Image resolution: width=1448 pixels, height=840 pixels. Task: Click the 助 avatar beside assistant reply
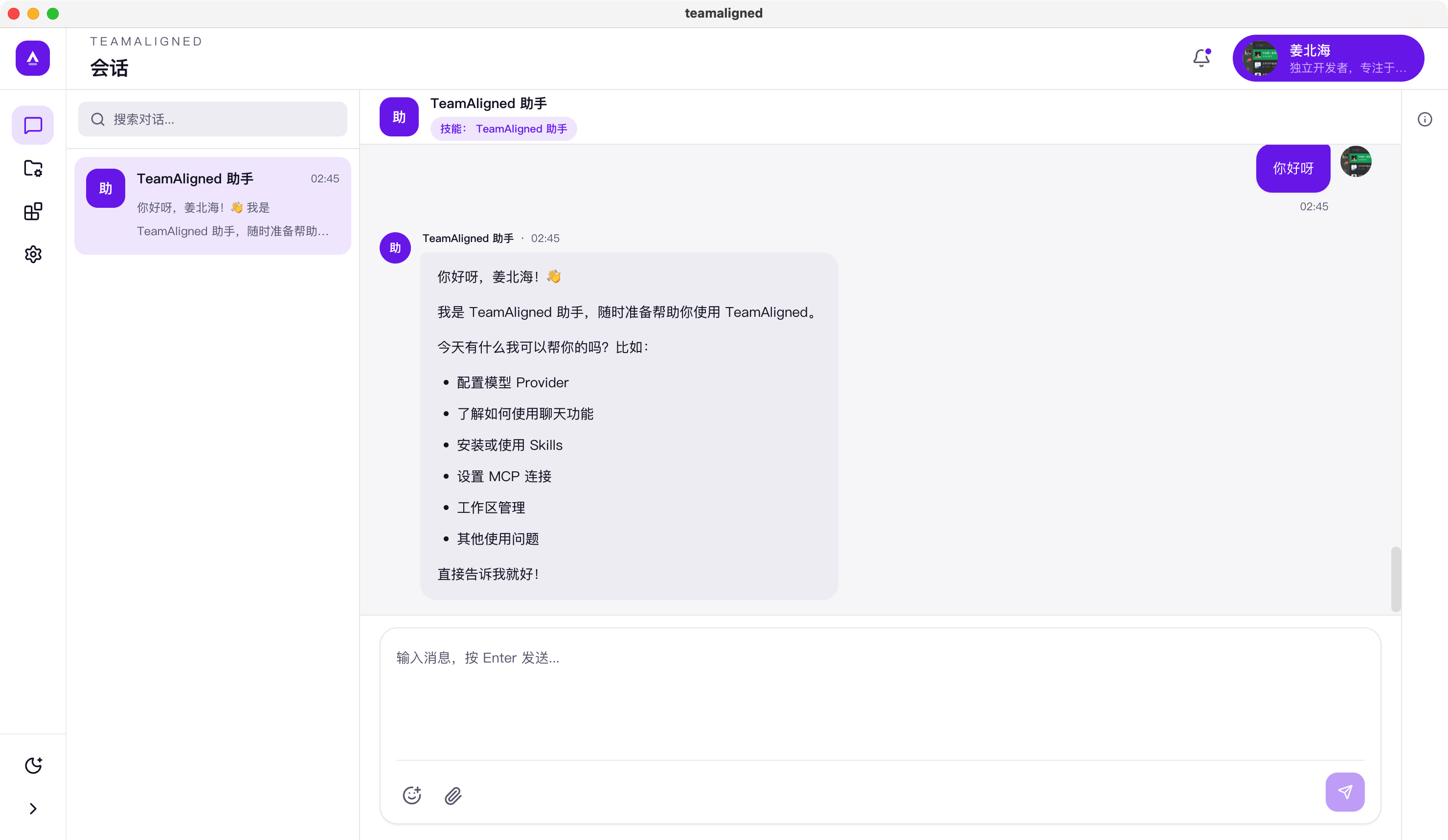(x=395, y=247)
